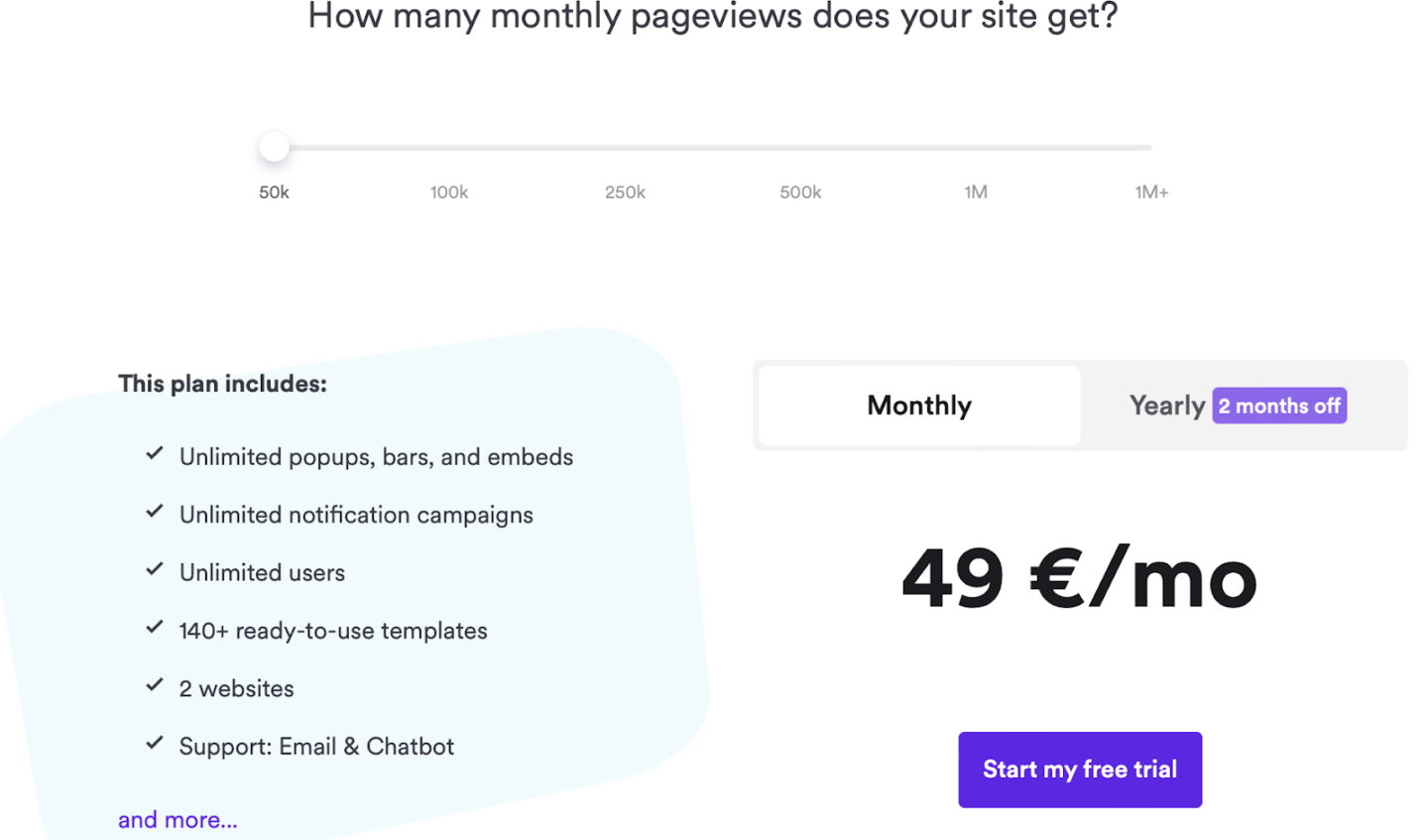Click Start my free trial
Image resolution: width=1428 pixels, height=840 pixels.
(x=1080, y=769)
